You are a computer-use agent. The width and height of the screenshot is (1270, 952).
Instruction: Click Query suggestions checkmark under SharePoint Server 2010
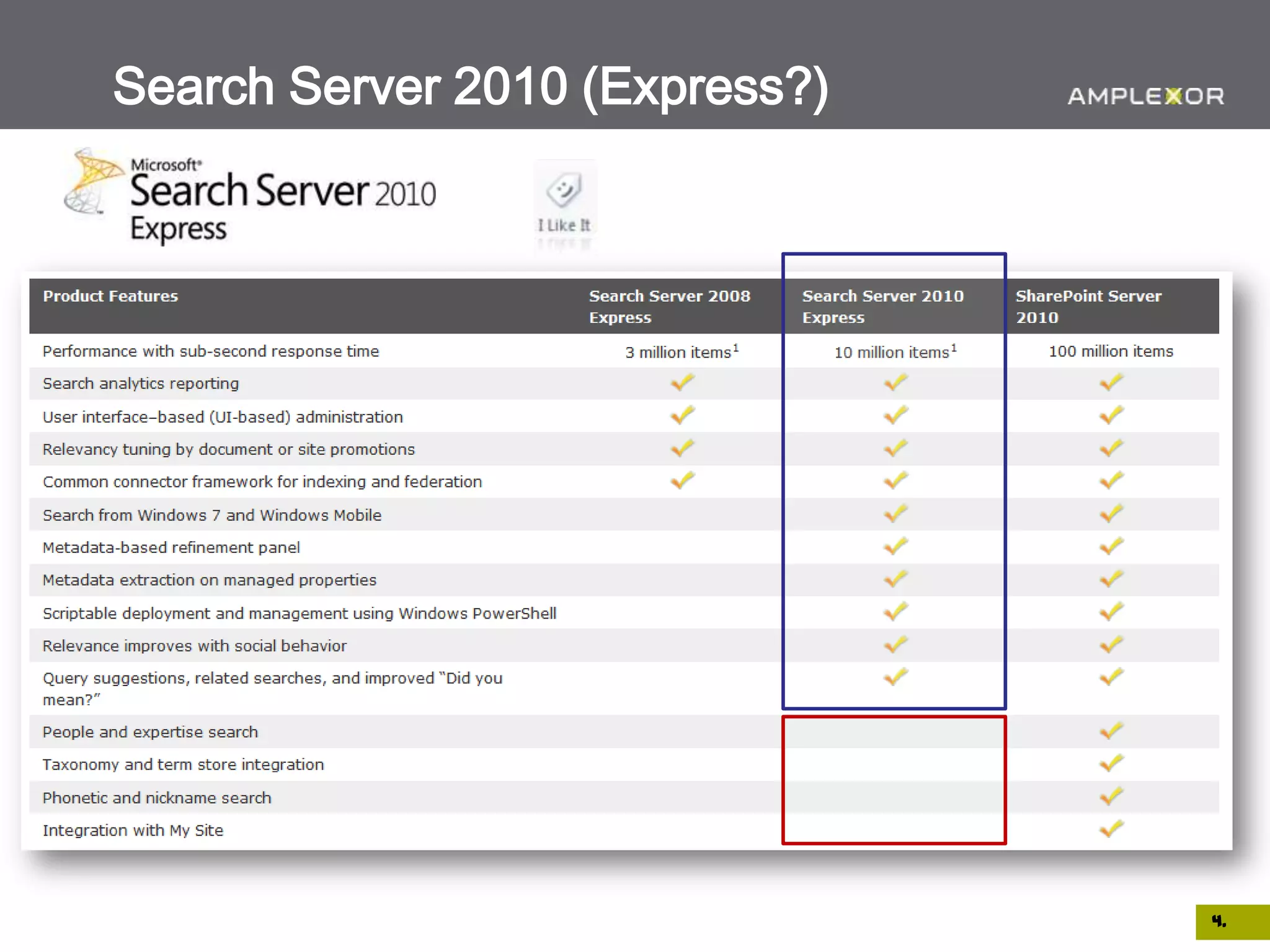pyautogui.click(x=1111, y=677)
